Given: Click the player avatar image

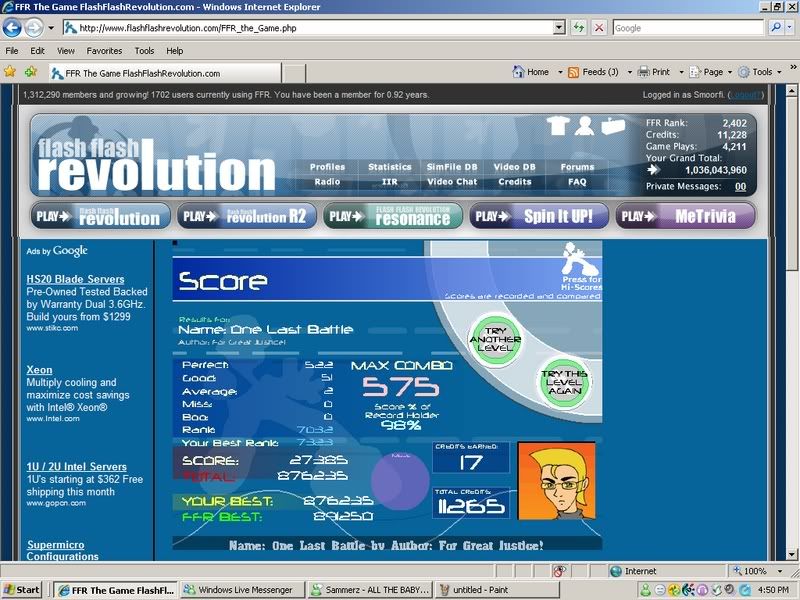Looking at the screenshot, I should [557, 481].
